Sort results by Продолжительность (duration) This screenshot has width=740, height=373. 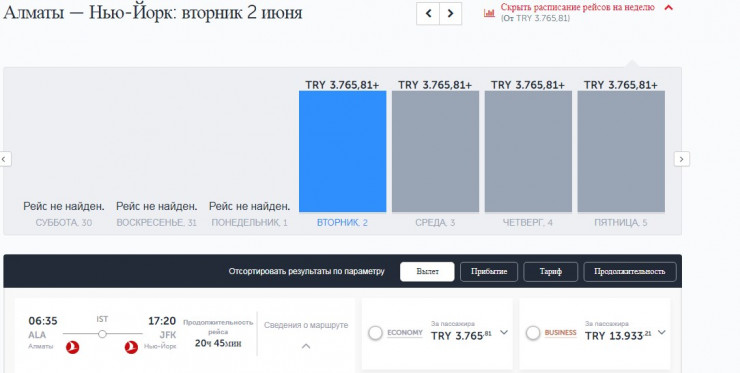tap(630, 272)
